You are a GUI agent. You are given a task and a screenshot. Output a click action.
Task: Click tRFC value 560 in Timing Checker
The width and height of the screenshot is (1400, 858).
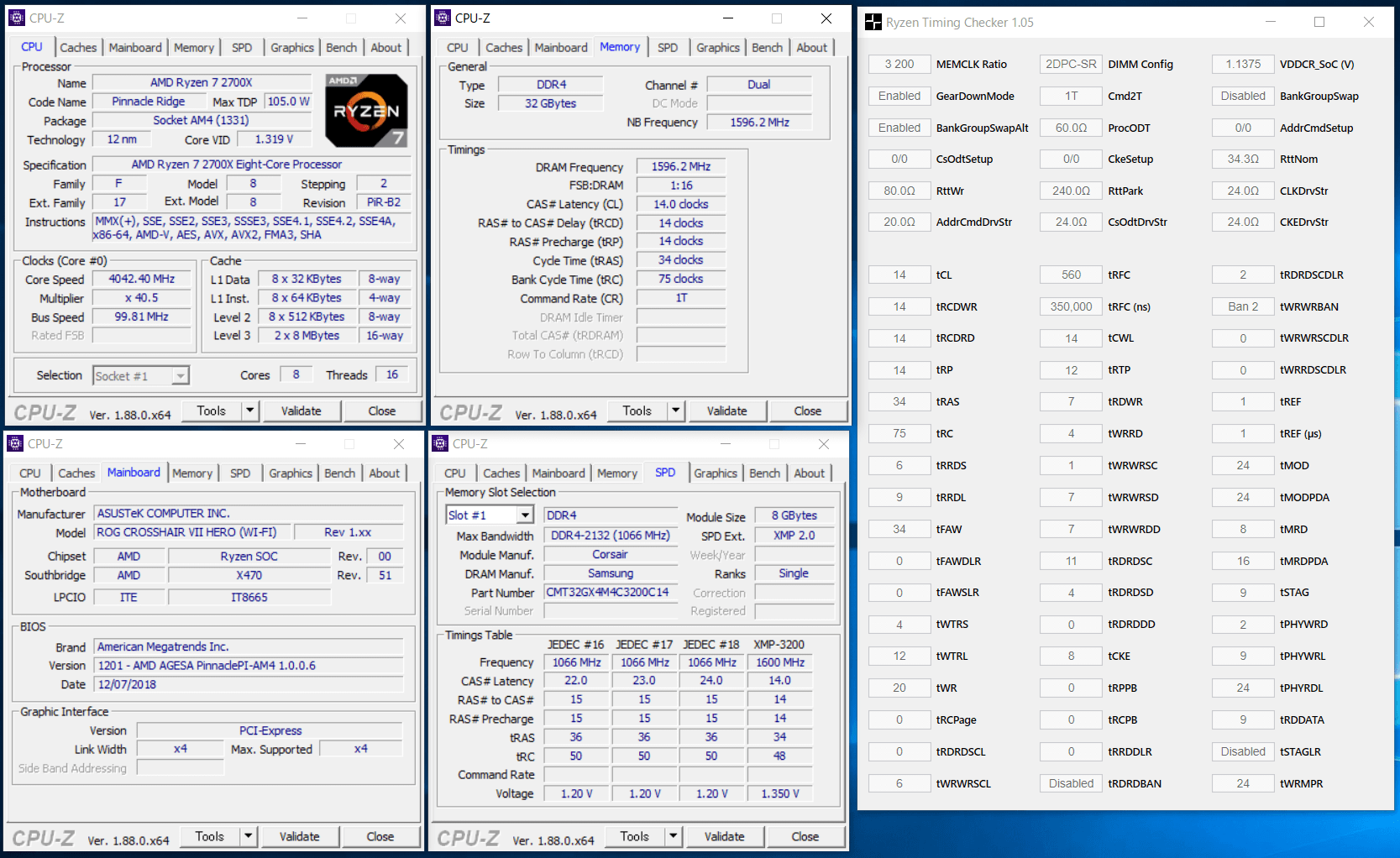pos(1071,275)
